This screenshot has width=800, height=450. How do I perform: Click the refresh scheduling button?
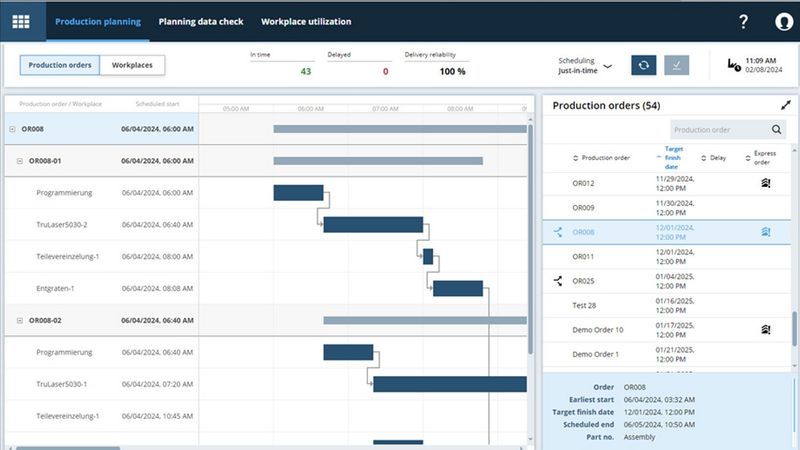coord(644,65)
